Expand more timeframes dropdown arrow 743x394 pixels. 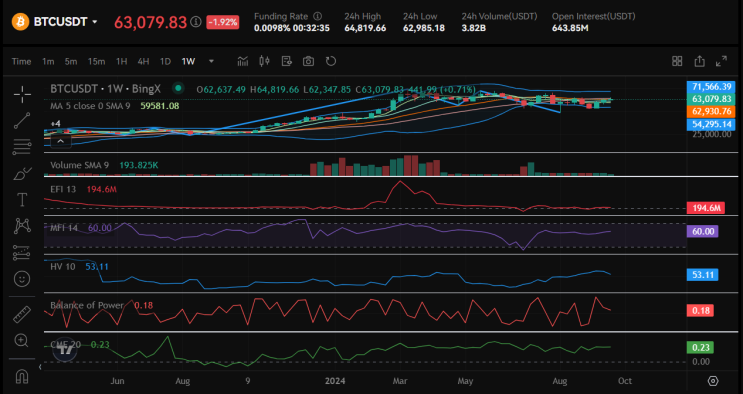211,61
